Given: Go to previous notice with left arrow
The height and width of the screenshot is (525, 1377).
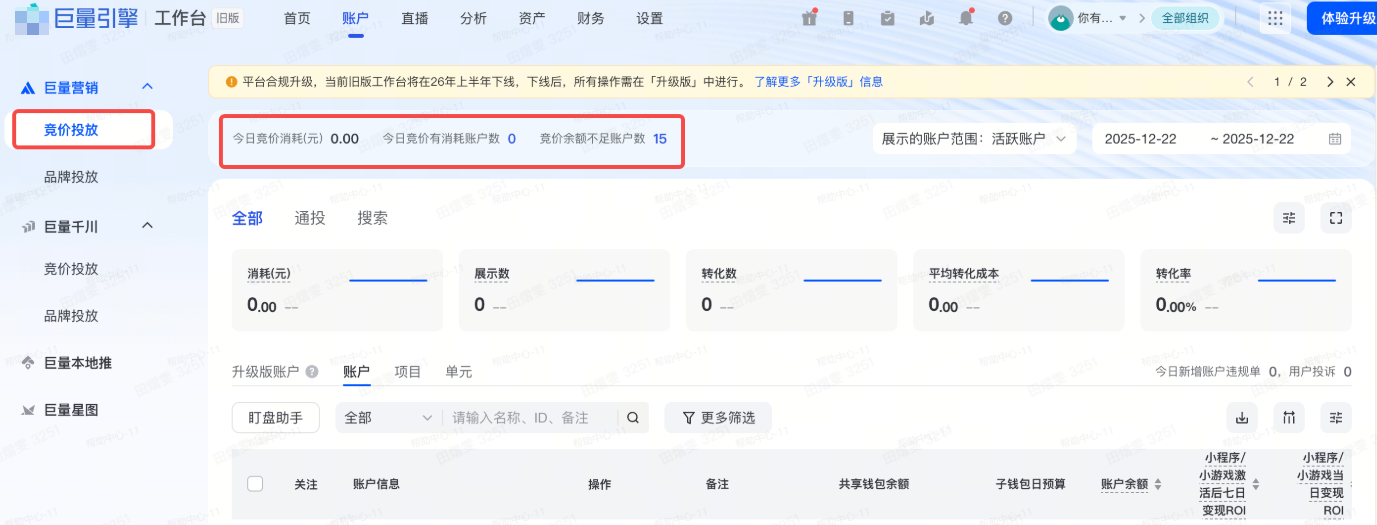Looking at the screenshot, I should pos(1250,82).
